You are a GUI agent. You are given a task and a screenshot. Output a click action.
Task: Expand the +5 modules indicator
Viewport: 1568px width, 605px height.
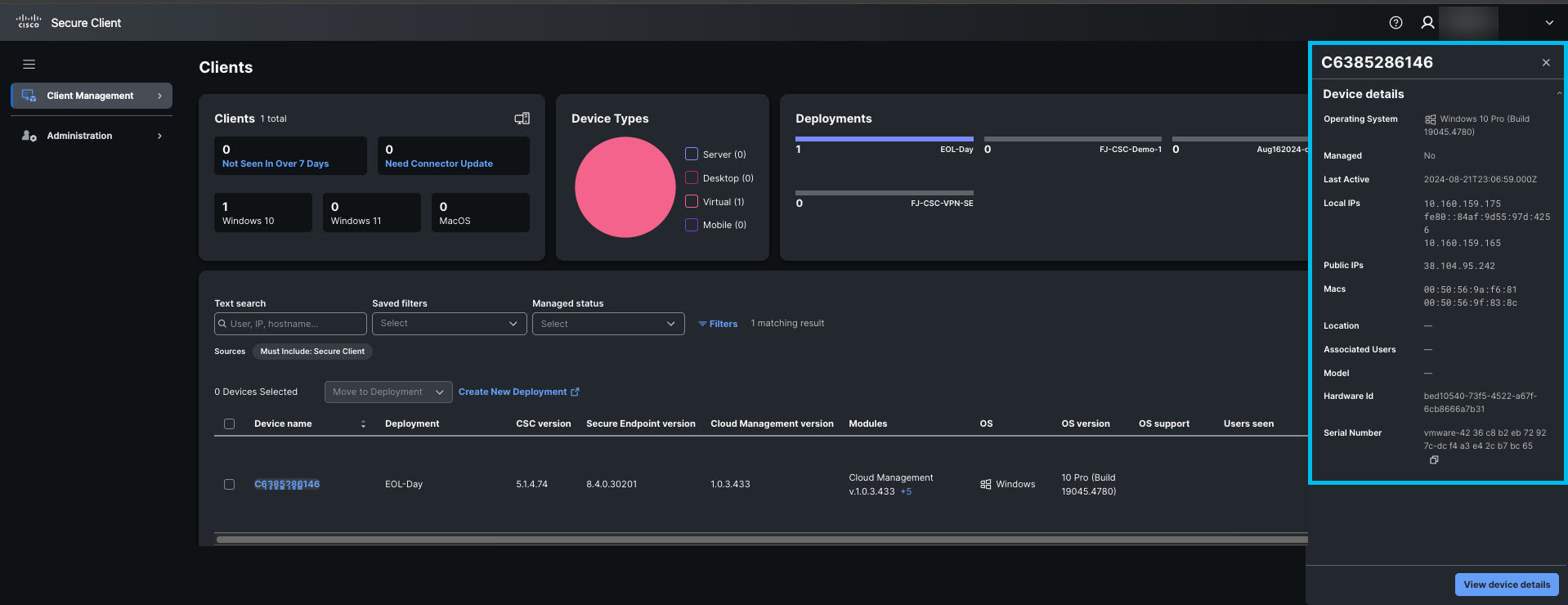[x=906, y=491]
